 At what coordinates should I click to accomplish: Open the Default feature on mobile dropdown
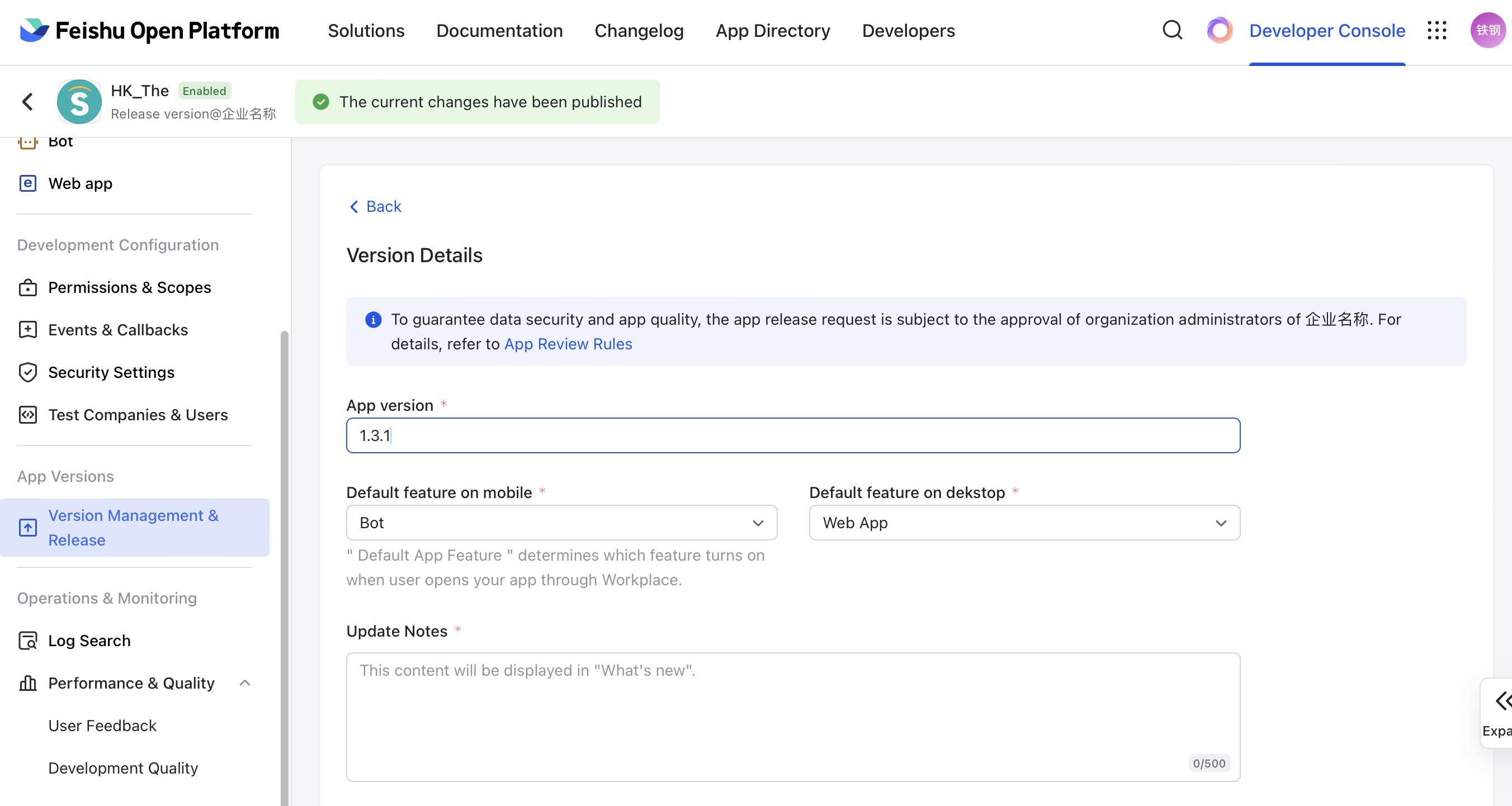coord(562,523)
